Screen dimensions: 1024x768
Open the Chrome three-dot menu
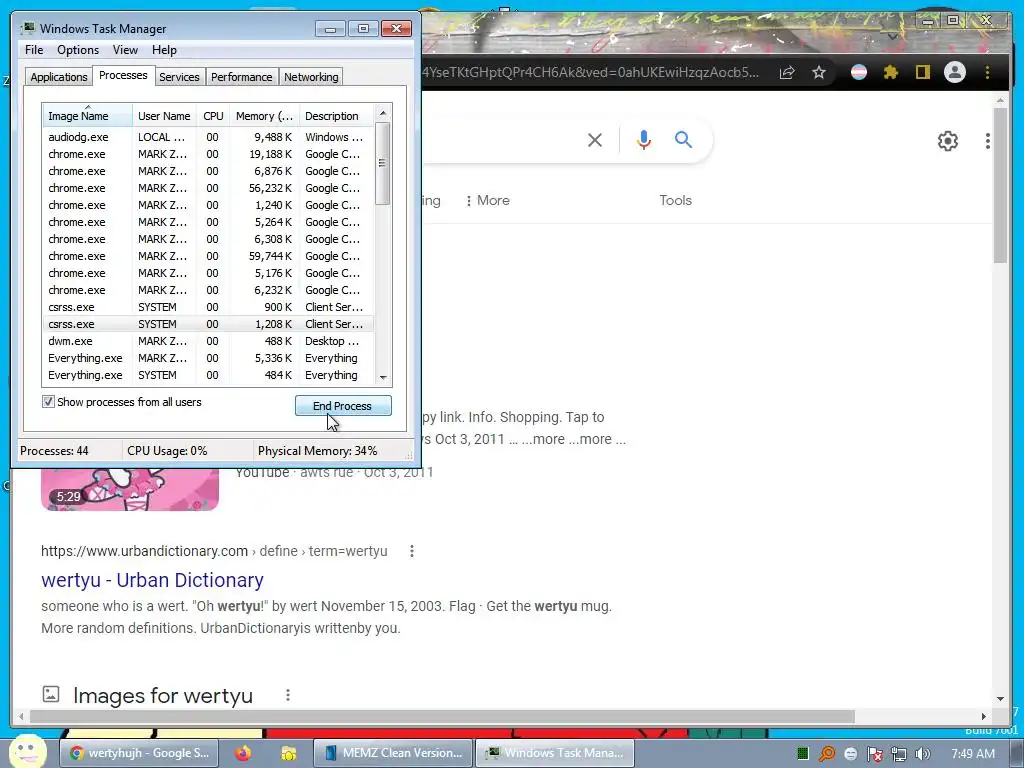(x=987, y=72)
